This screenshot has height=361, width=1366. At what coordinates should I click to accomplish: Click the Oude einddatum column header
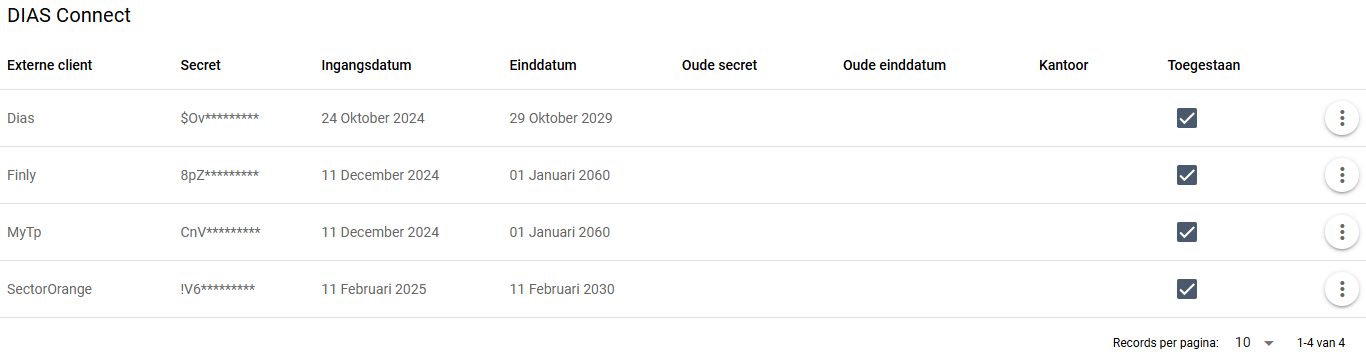[894, 65]
